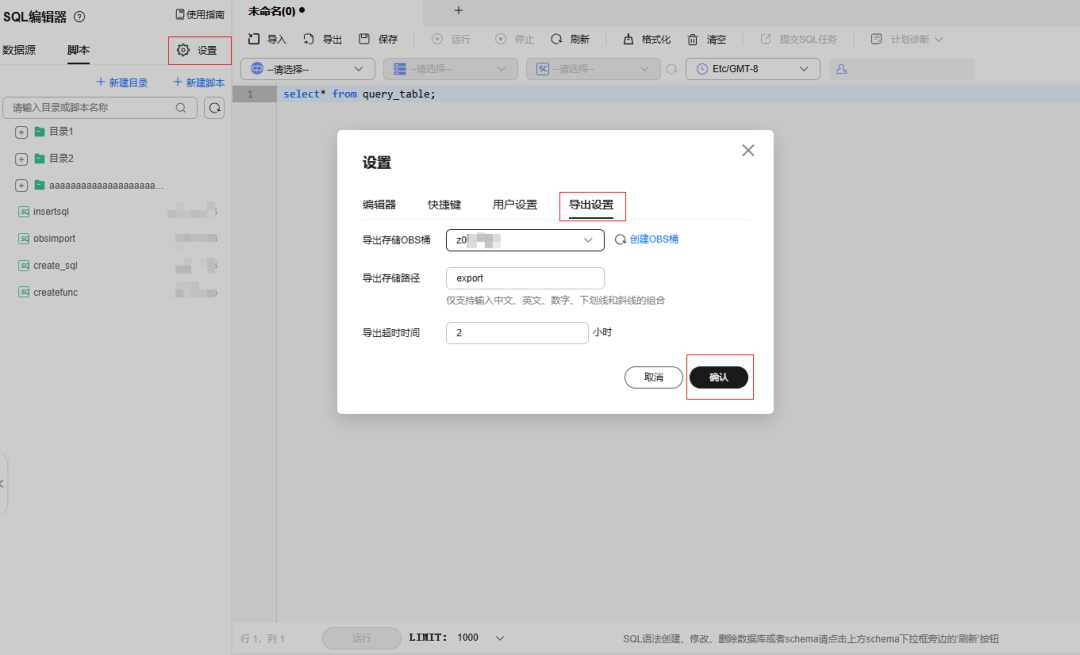Select the 目录1 folder row
This screenshot has width=1080, height=655.
(61, 132)
